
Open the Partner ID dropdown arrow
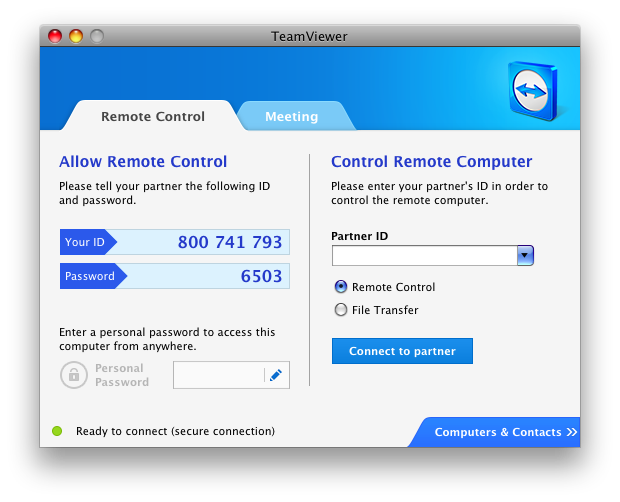click(x=525, y=255)
